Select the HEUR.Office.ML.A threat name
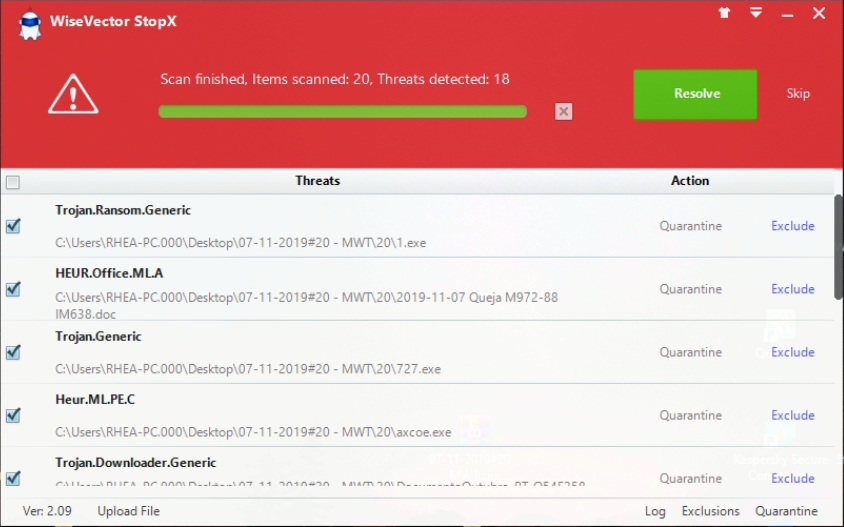Image resolution: width=844 pixels, height=527 pixels. [109, 273]
